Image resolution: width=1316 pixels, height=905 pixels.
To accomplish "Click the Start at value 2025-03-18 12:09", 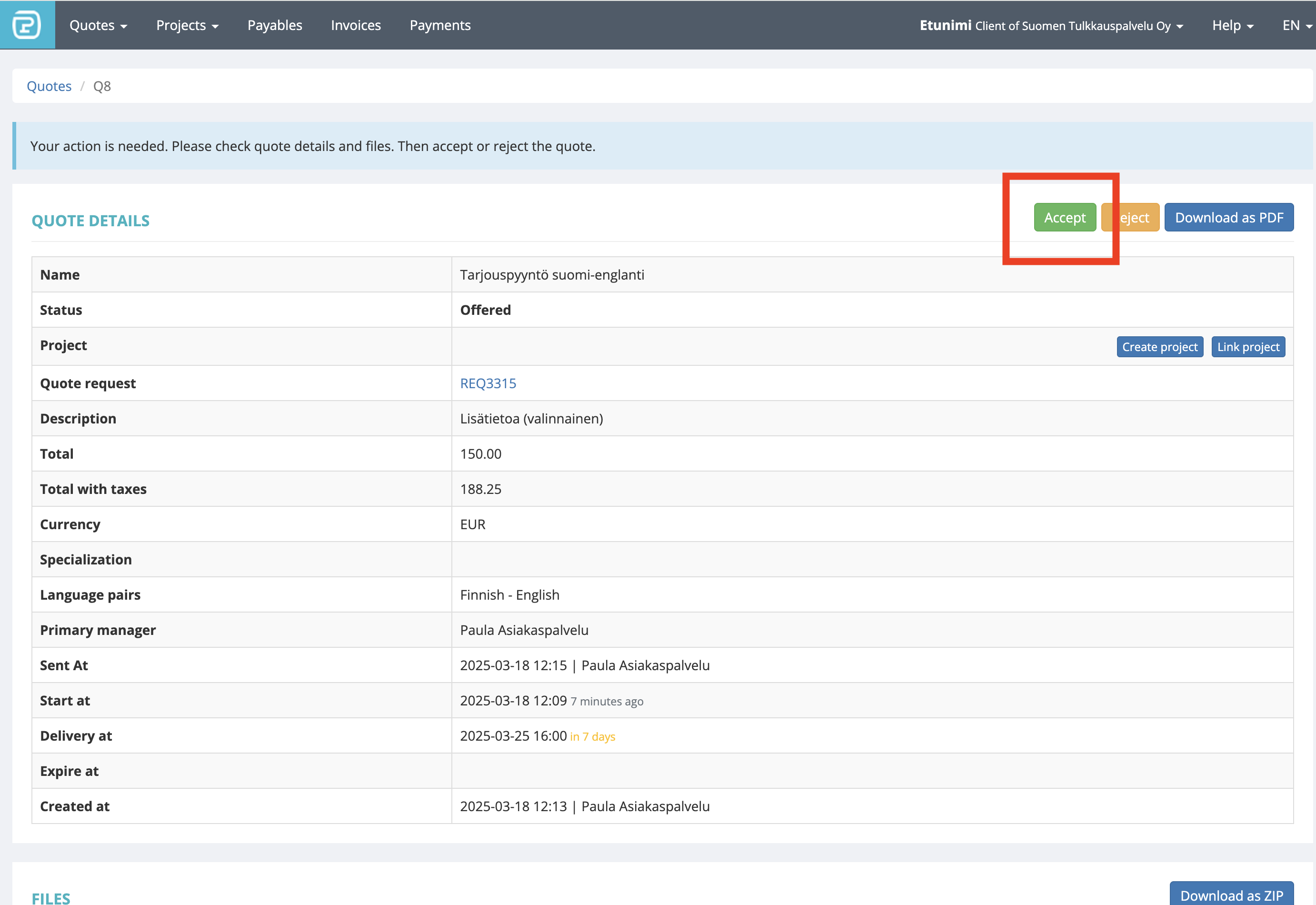I will (x=513, y=701).
